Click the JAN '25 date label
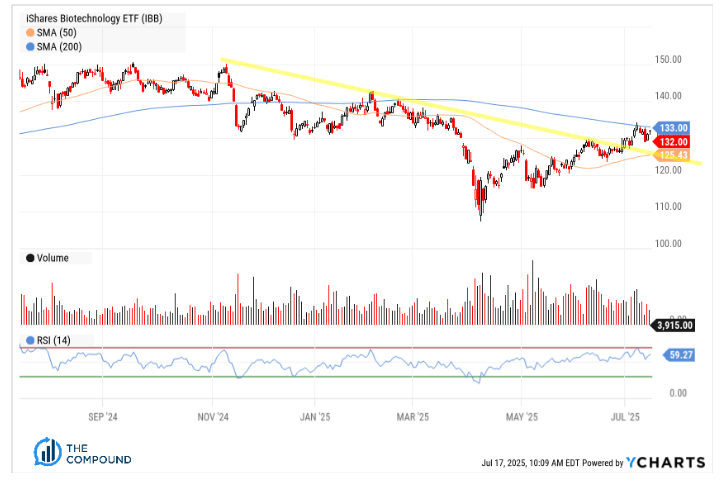 [x=315, y=417]
